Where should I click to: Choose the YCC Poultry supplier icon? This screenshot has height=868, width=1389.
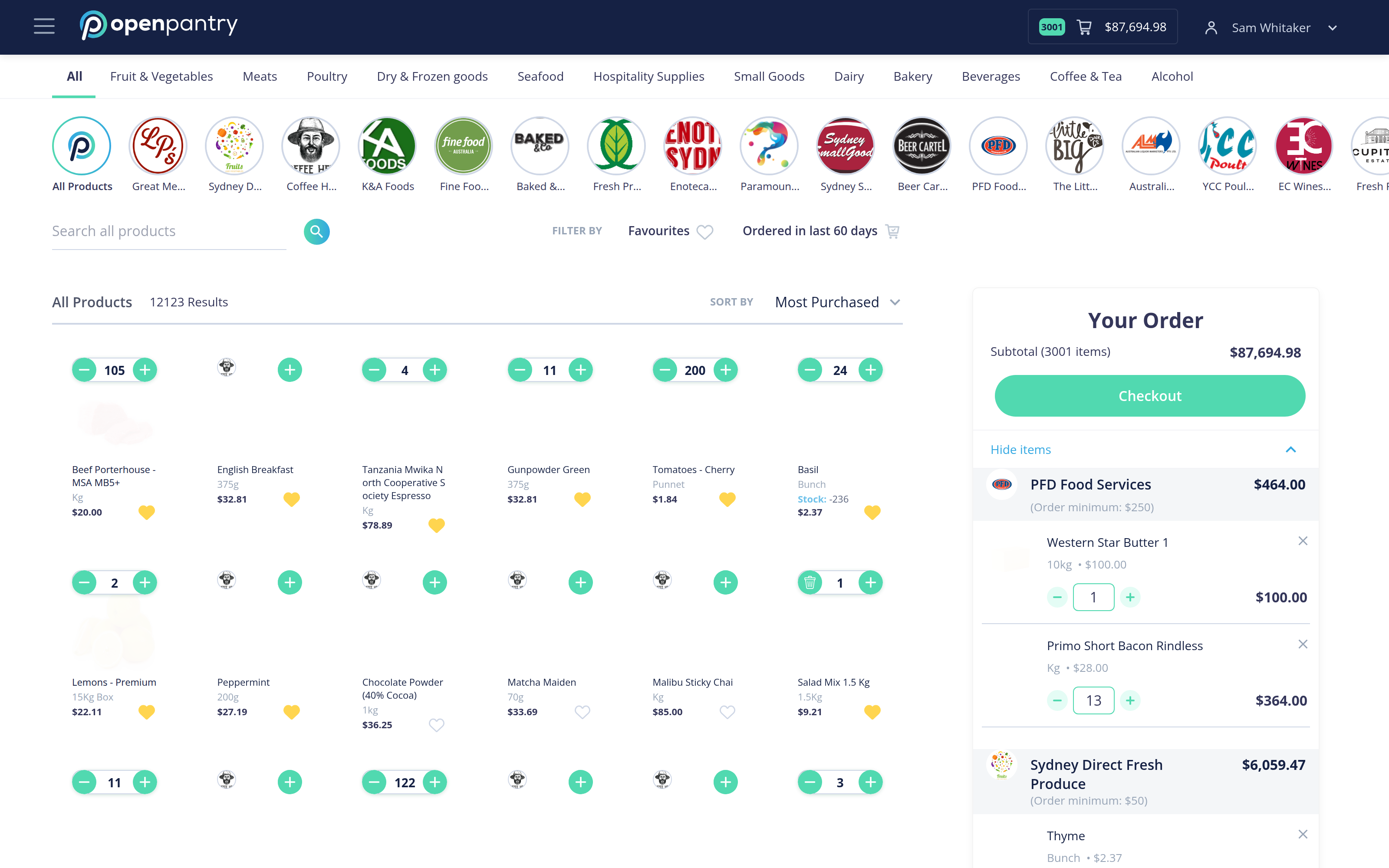[x=1228, y=146]
